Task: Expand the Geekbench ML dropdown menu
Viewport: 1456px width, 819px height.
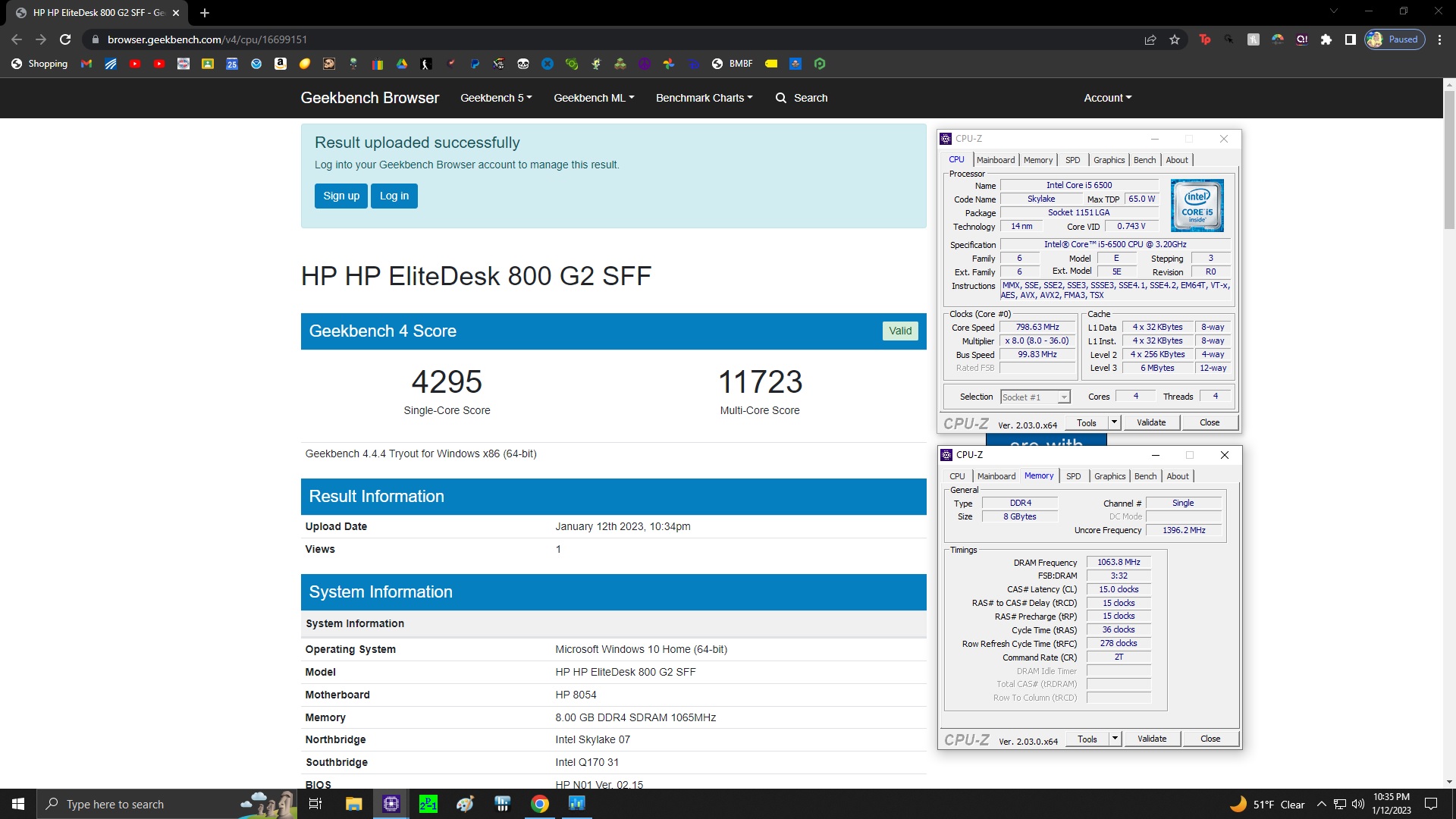Action: (x=594, y=98)
